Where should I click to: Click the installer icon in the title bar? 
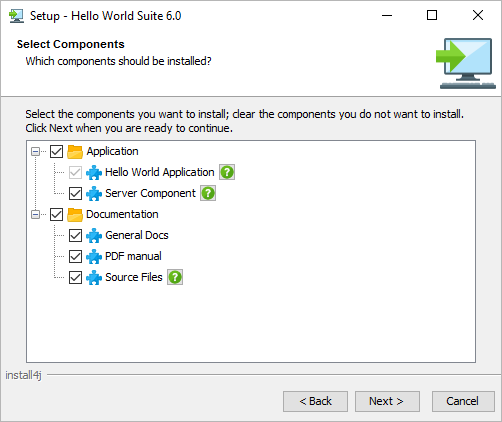pyautogui.click(x=16, y=16)
